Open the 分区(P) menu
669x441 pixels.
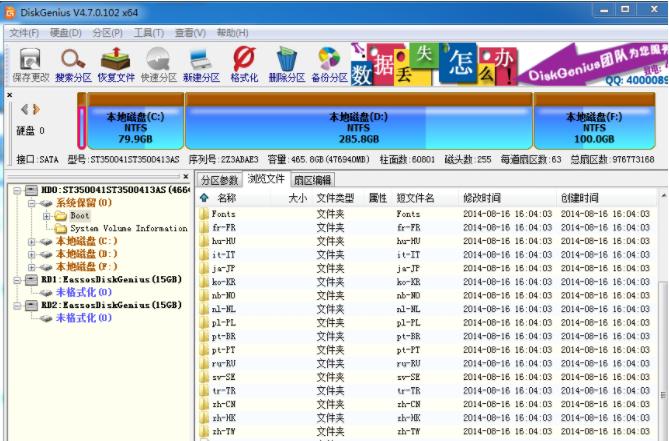coord(107,33)
